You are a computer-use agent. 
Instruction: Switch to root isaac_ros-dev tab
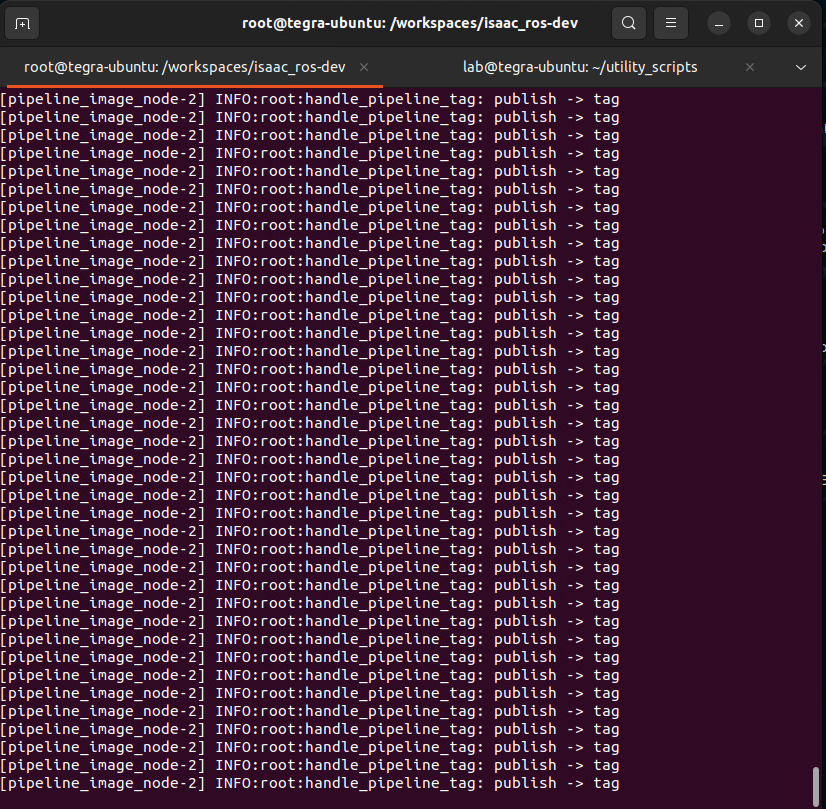185,67
